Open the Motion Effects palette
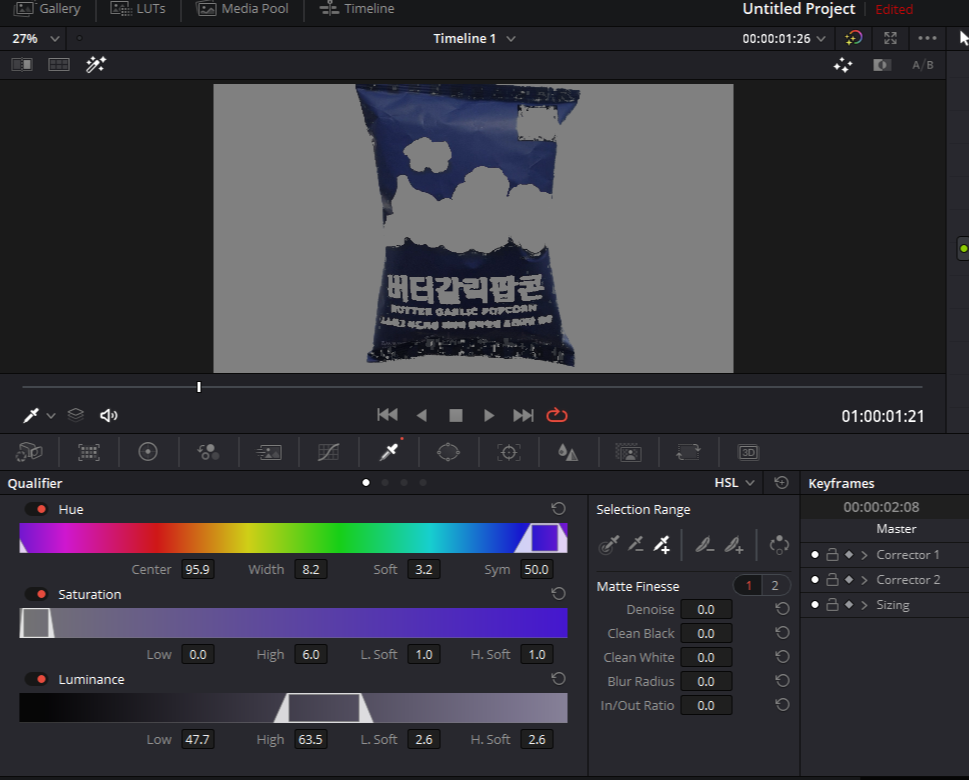Viewport: 969px width, 780px height. [x=269, y=452]
